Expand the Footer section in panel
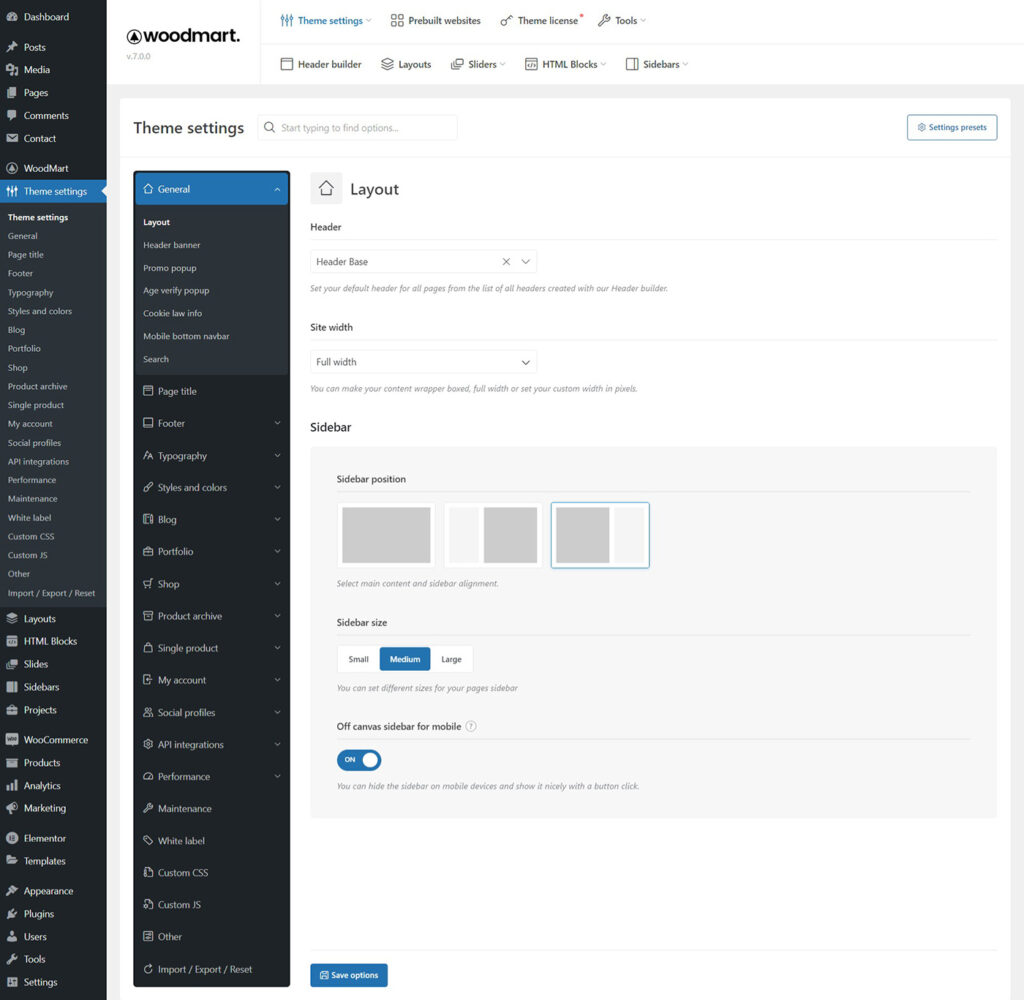The width and height of the screenshot is (1024, 1000). click(x=212, y=423)
